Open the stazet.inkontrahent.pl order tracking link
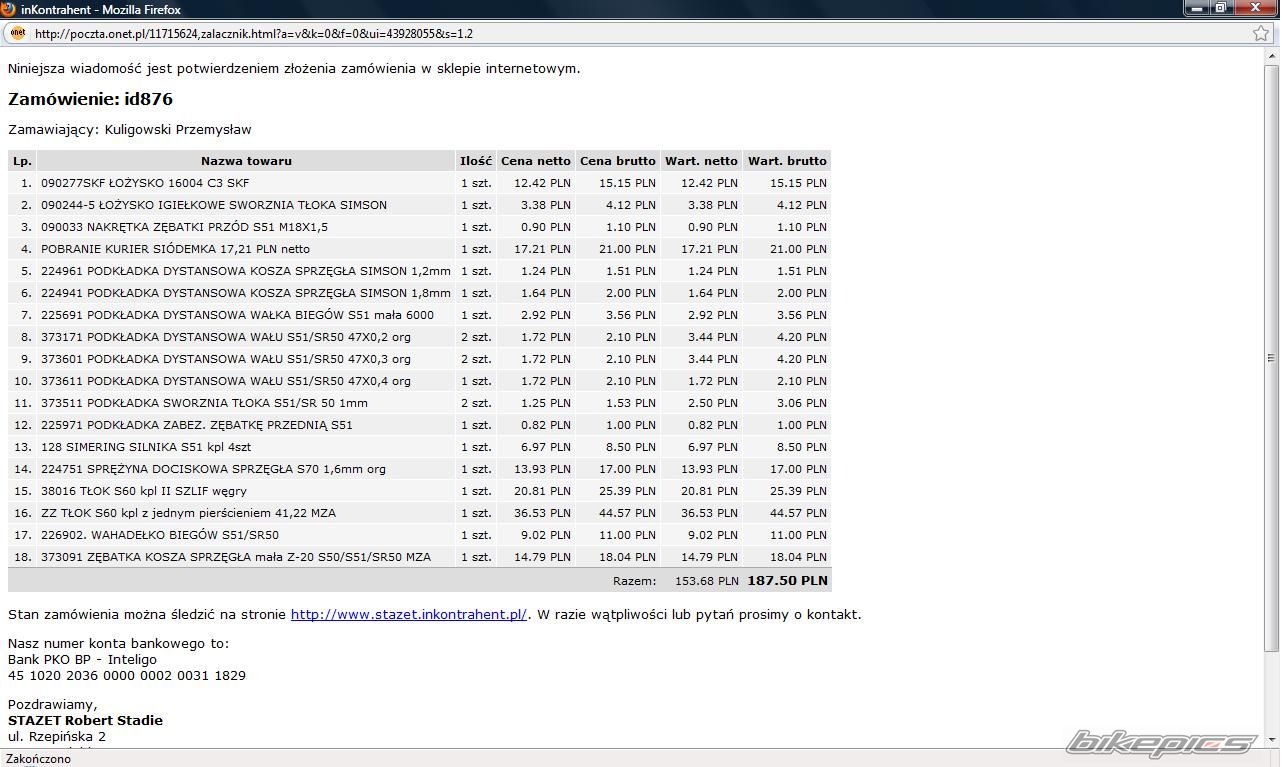The height and width of the screenshot is (767, 1282). coord(408,615)
